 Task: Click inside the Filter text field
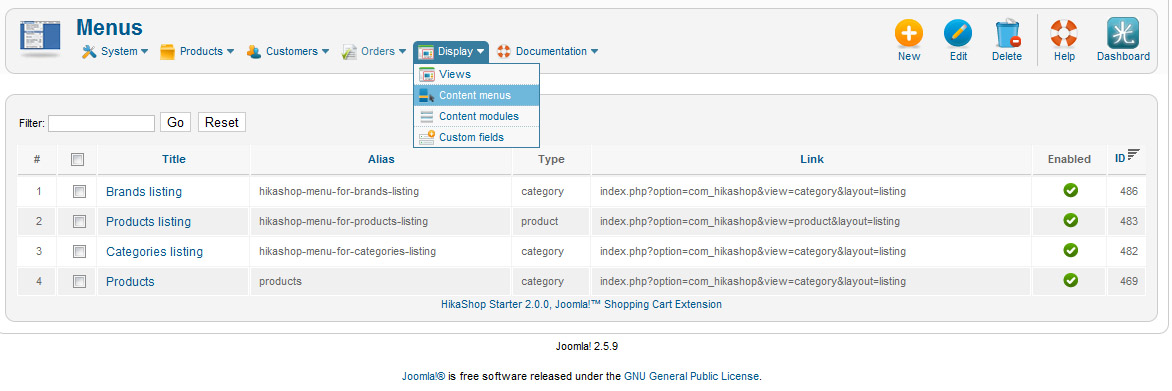coord(102,123)
